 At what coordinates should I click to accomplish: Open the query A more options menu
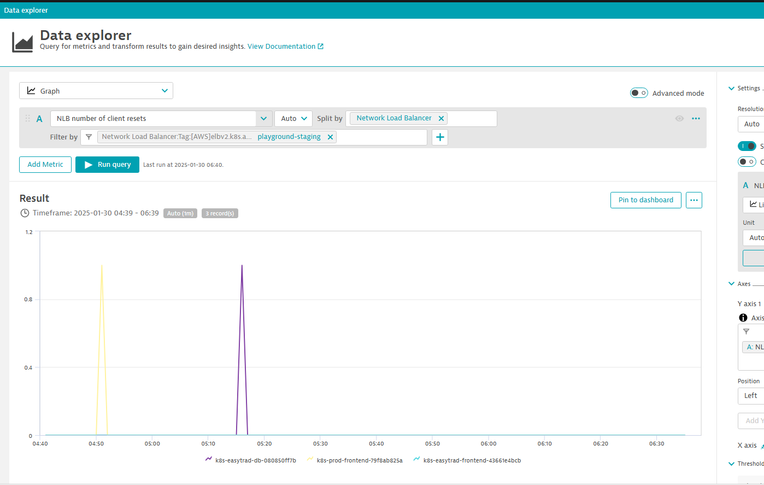tap(696, 118)
